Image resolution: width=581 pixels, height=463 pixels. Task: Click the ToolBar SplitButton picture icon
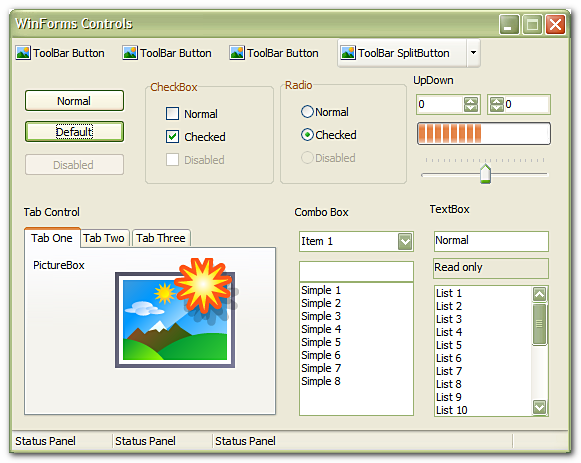tap(348, 53)
